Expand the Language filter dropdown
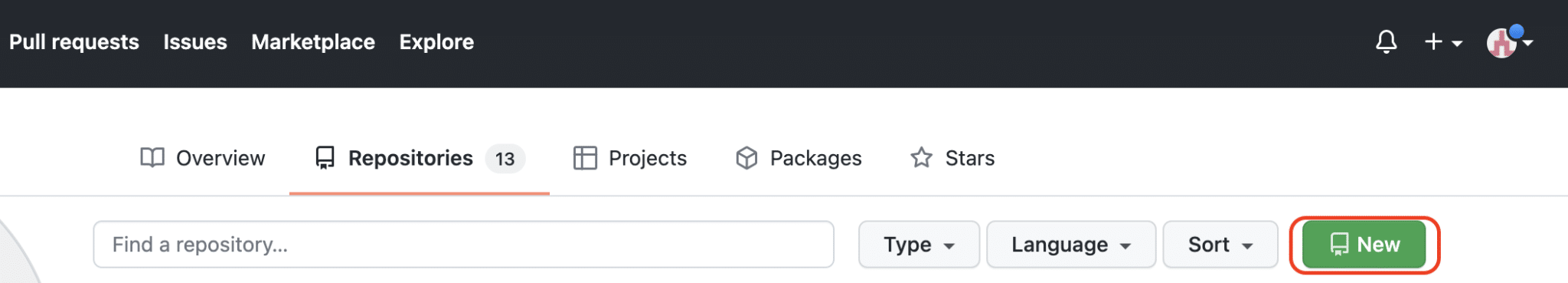This screenshot has height=283, width=1568. tap(1071, 245)
